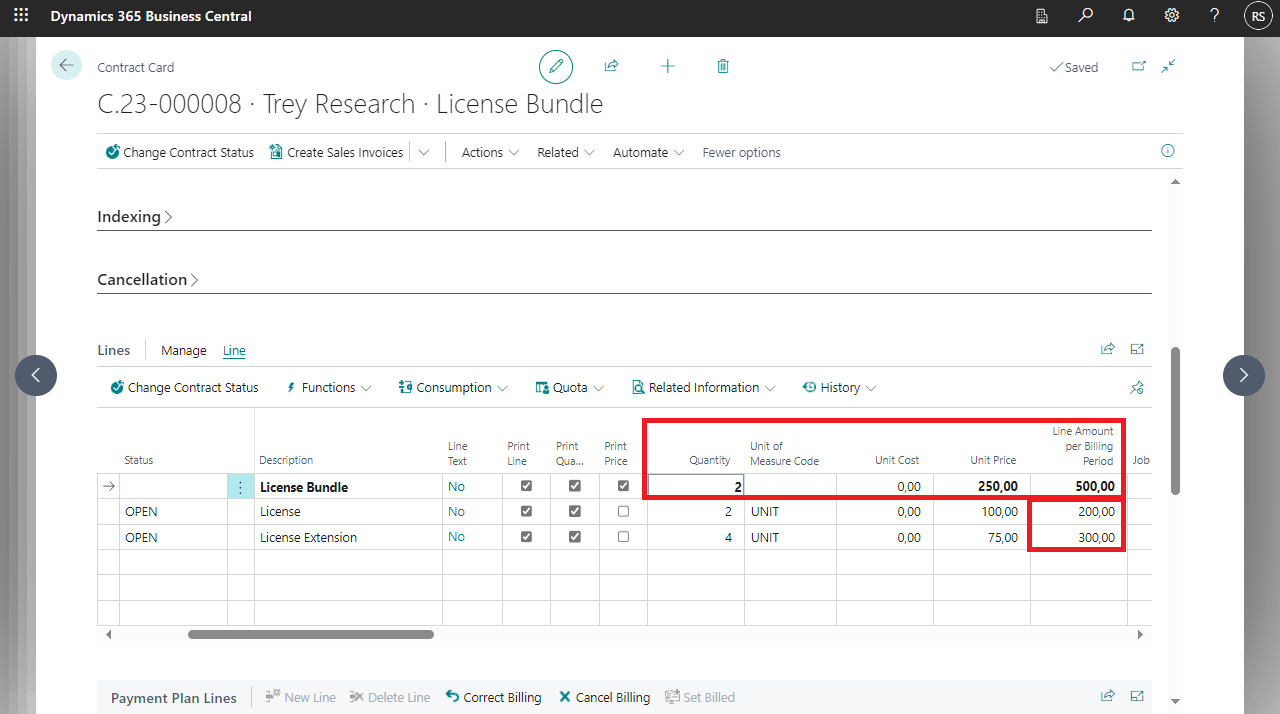Open the search magnifier icon
Image resolution: width=1280 pixels, height=714 pixels.
[1085, 16]
